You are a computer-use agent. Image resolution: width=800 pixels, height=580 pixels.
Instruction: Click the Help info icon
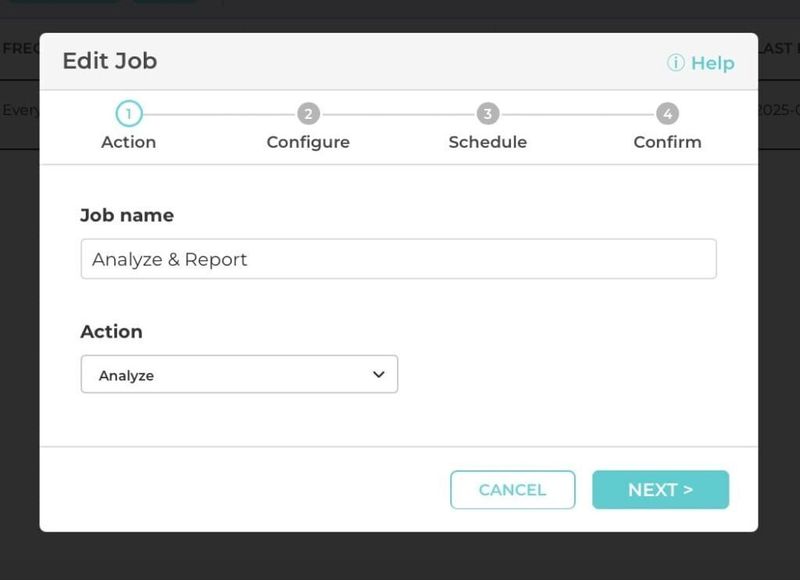pos(676,63)
